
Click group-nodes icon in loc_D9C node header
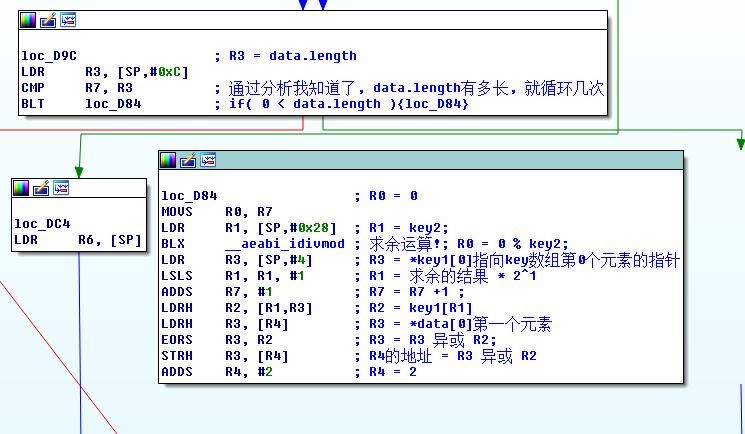68,20
